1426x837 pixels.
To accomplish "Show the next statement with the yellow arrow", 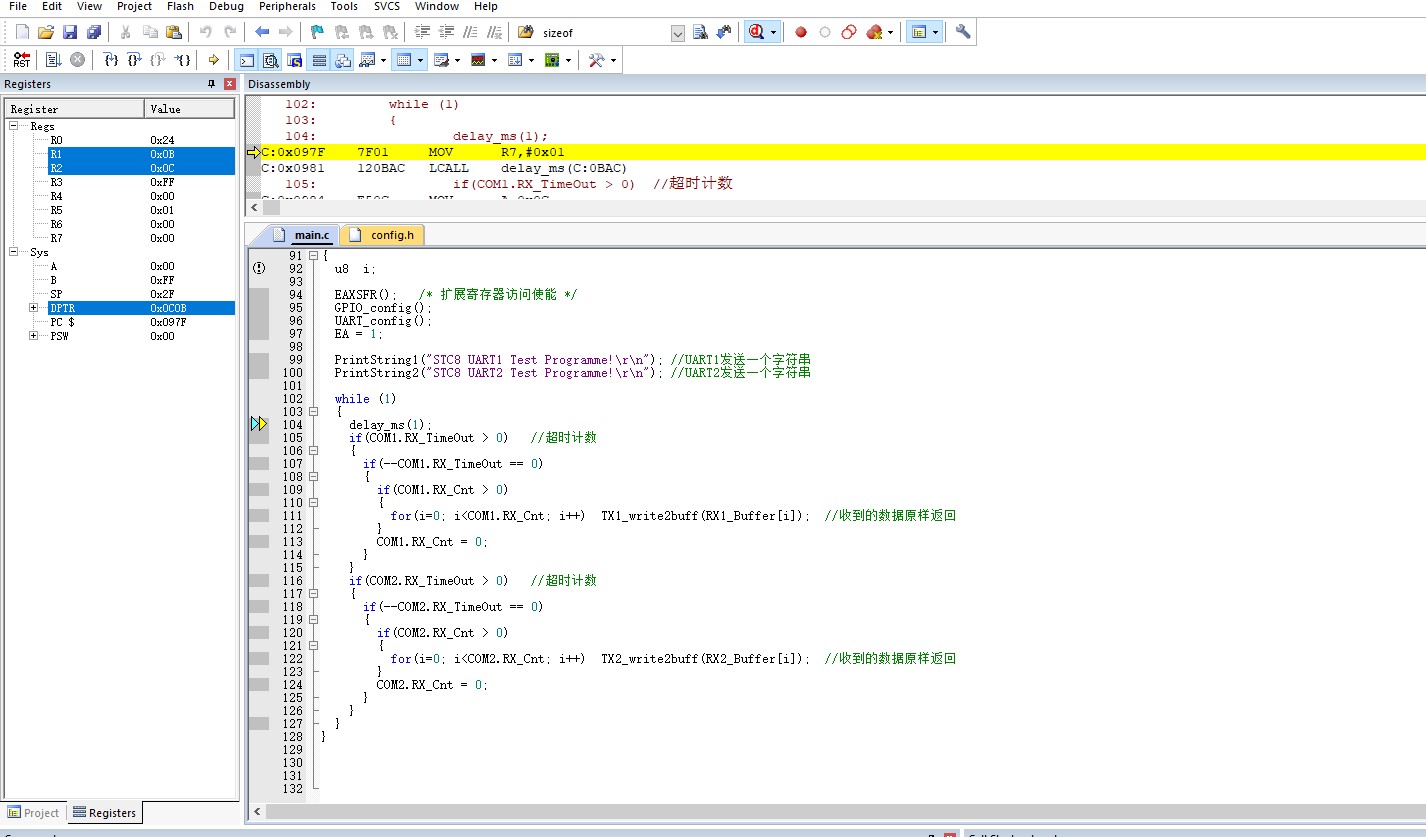I will pyautogui.click(x=213, y=60).
